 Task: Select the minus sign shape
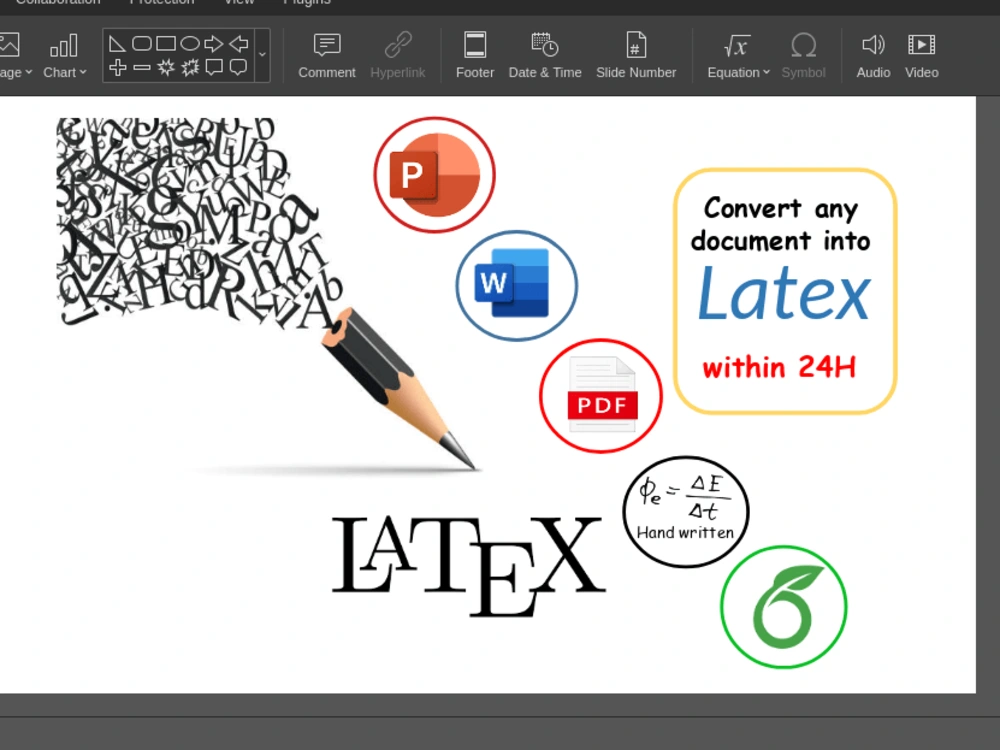pos(142,67)
